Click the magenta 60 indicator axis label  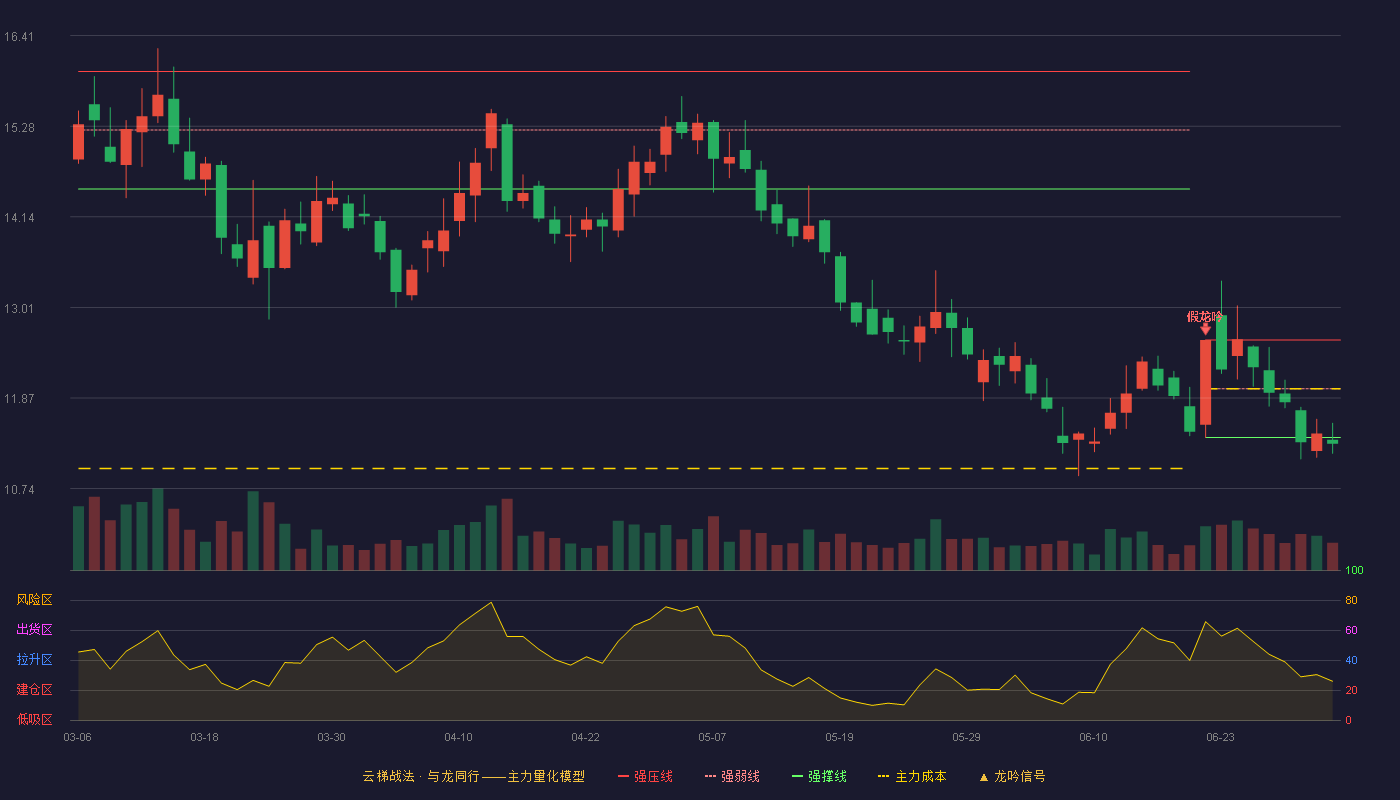(1351, 630)
